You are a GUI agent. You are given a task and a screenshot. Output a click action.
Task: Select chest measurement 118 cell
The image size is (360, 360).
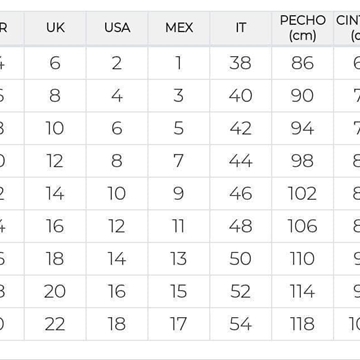click(x=302, y=324)
